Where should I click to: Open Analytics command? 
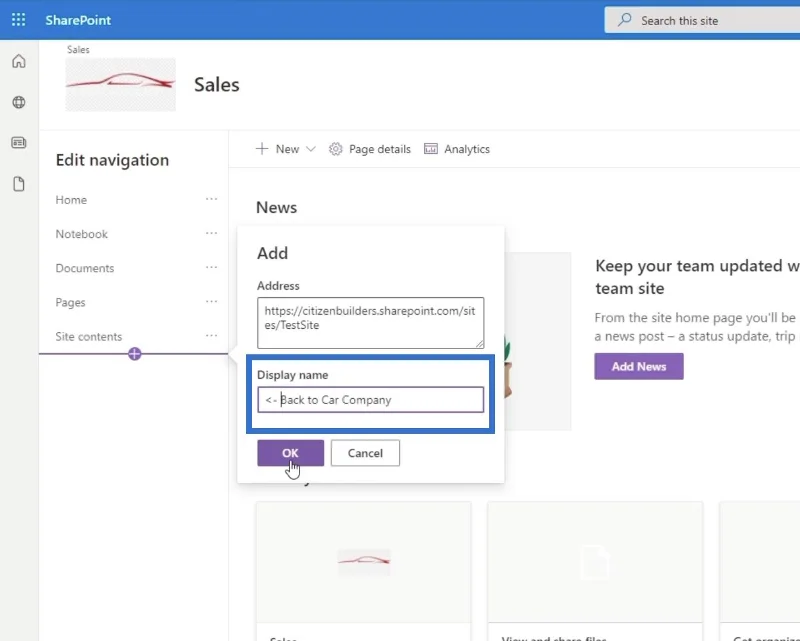(x=457, y=149)
